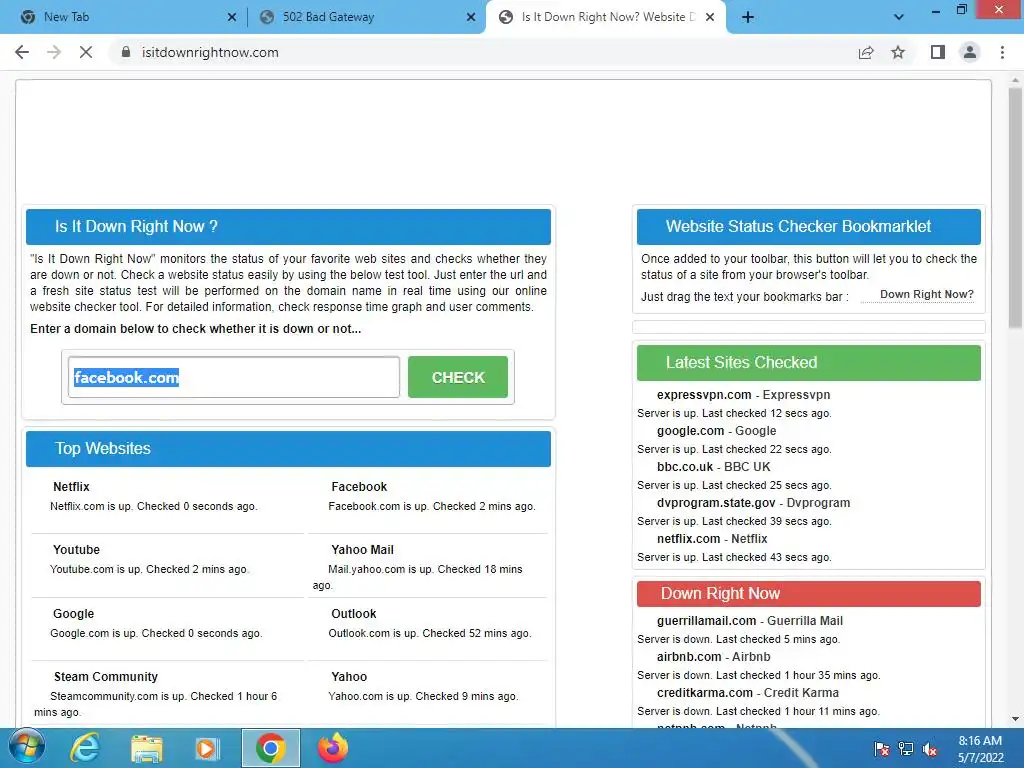Open guerrillamail.com in Down Right Now
The image size is (1024, 768).
point(707,621)
